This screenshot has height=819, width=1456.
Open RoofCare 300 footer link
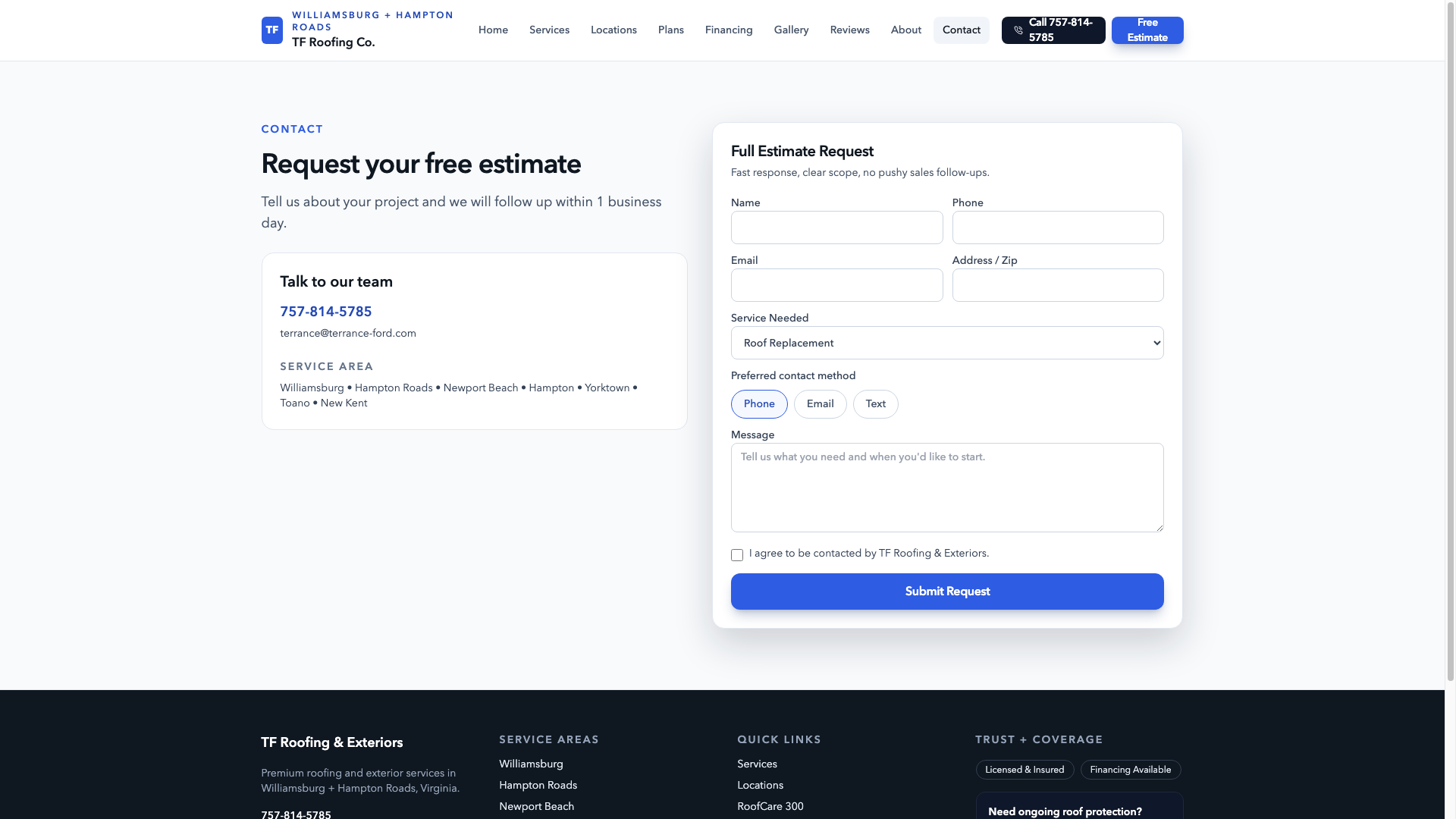(770, 806)
